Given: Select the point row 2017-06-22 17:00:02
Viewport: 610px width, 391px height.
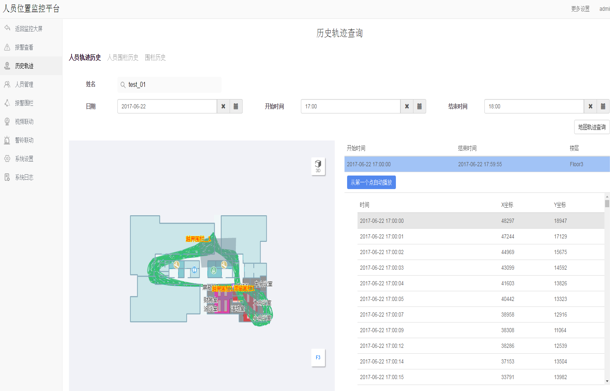Looking at the screenshot, I should coord(481,252).
